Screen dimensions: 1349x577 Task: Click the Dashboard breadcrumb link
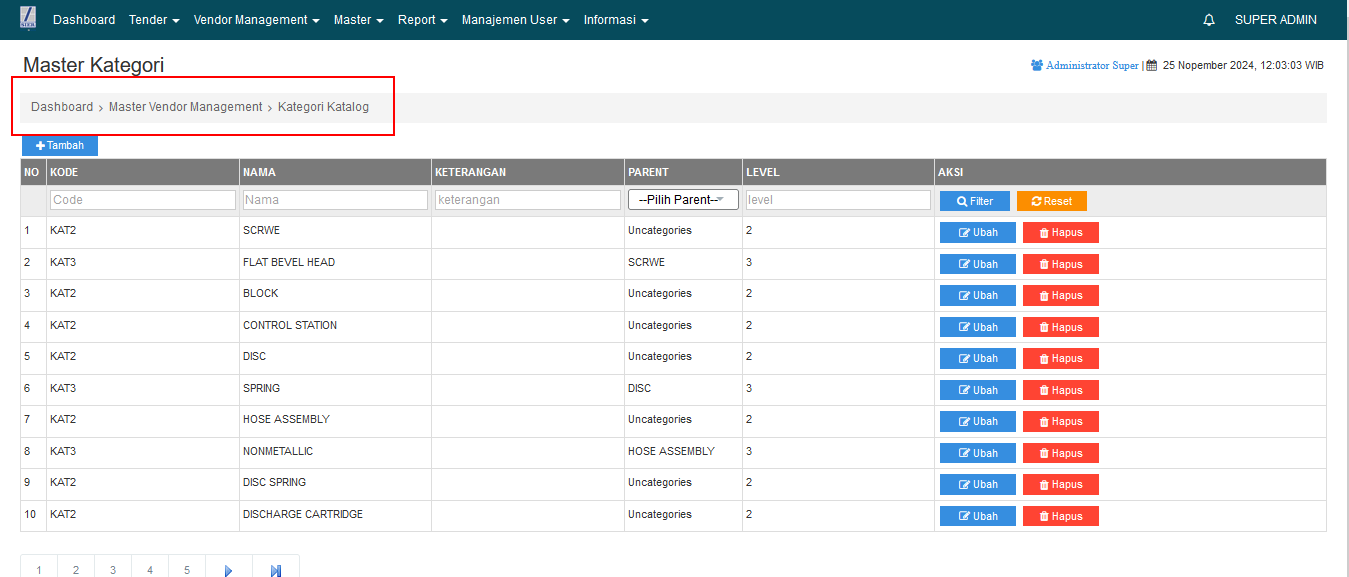click(x=62, y=107)
